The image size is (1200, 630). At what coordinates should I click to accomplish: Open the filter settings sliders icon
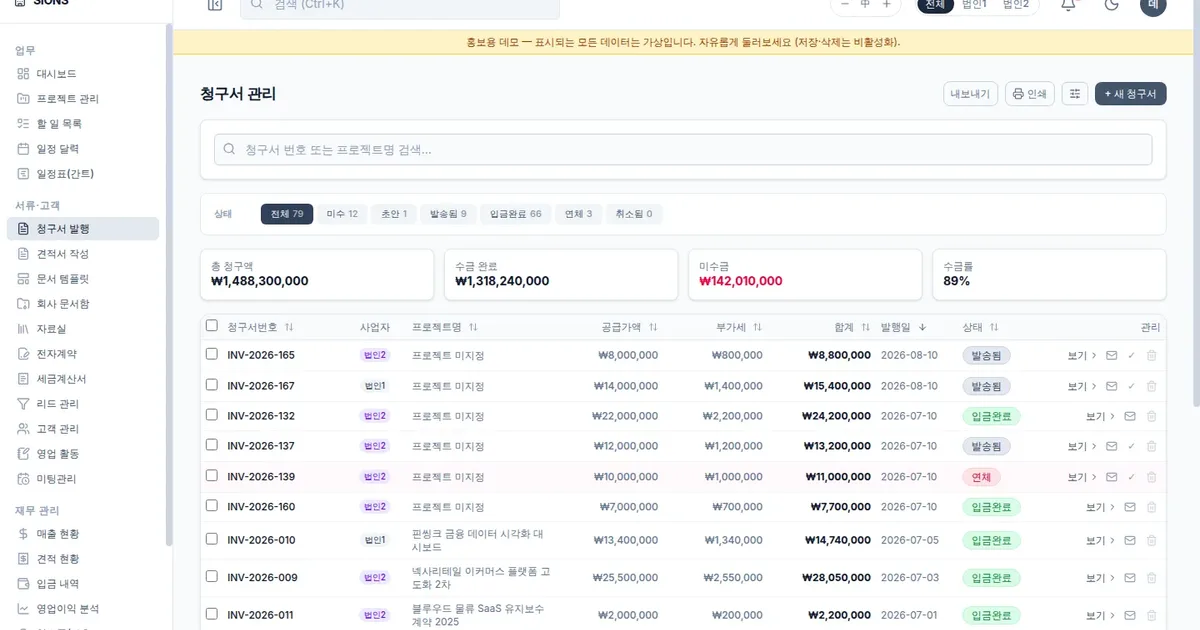1075,94
